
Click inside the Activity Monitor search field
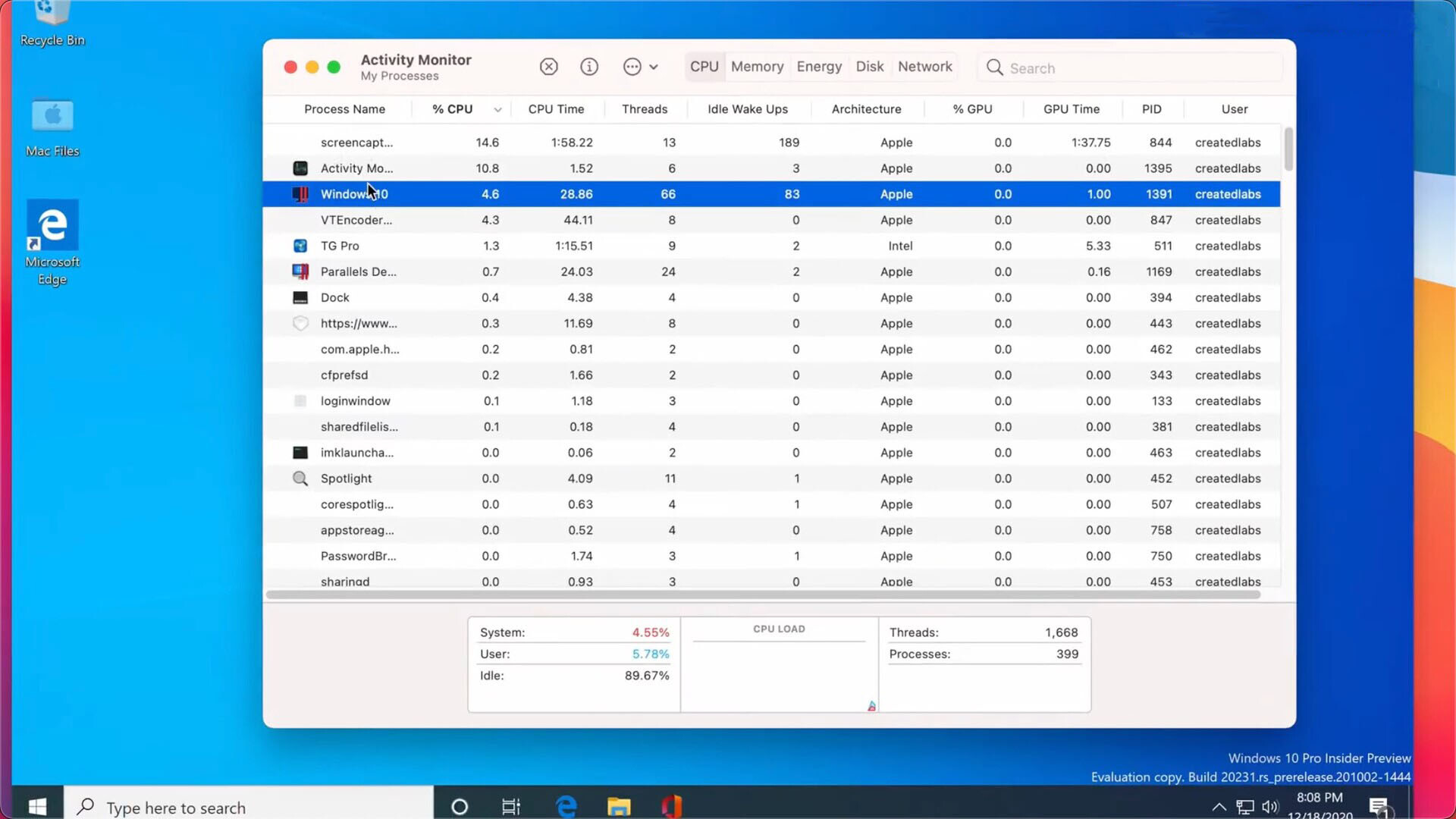click(x=1100, y=67)
